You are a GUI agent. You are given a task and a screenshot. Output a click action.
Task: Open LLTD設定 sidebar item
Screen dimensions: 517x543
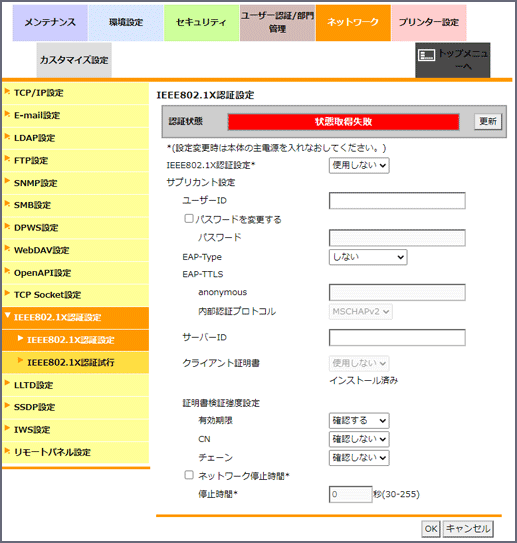(75, 385)
